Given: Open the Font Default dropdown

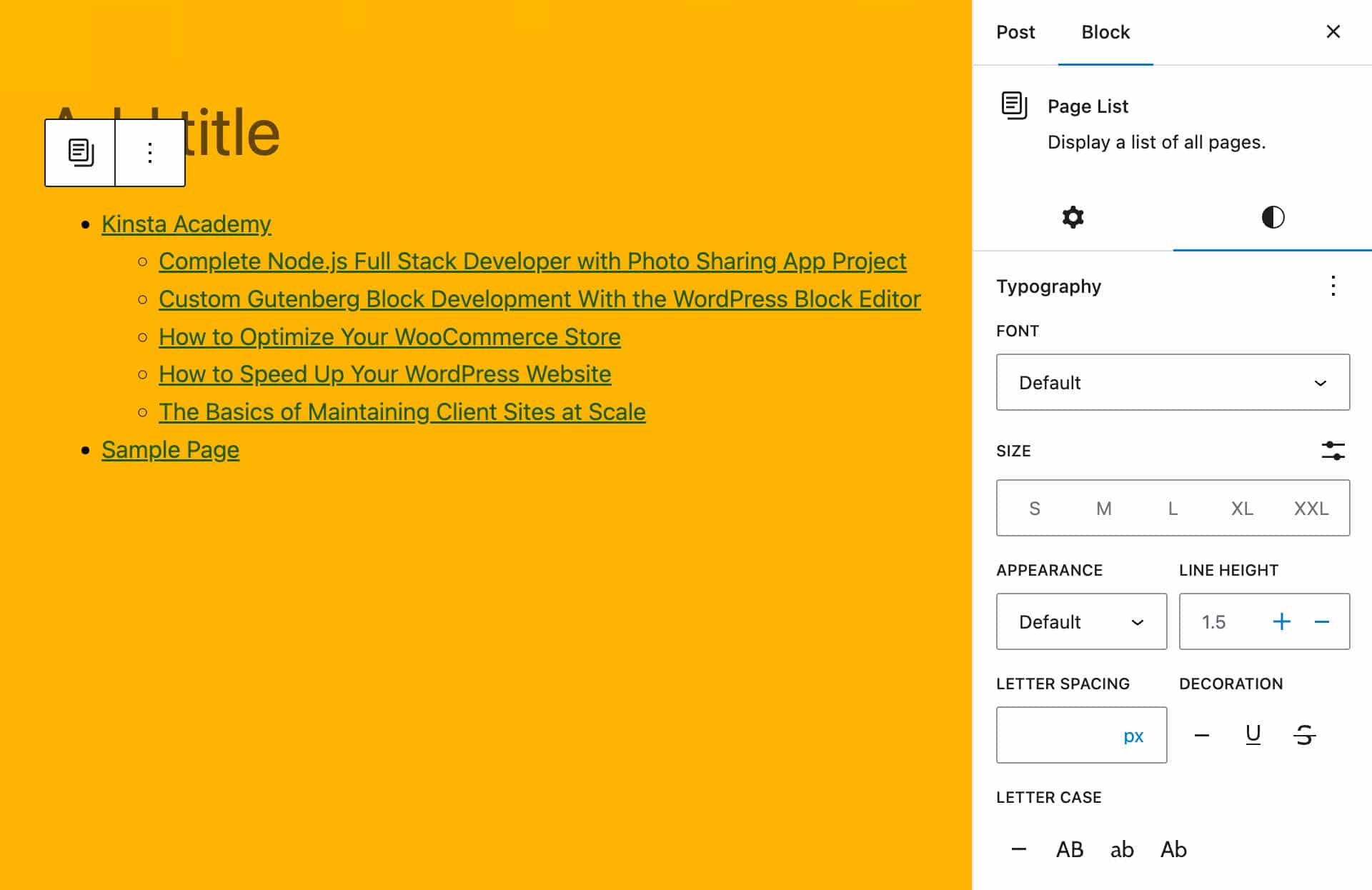Looking at the screenshot, I should tap(1172, 383).
